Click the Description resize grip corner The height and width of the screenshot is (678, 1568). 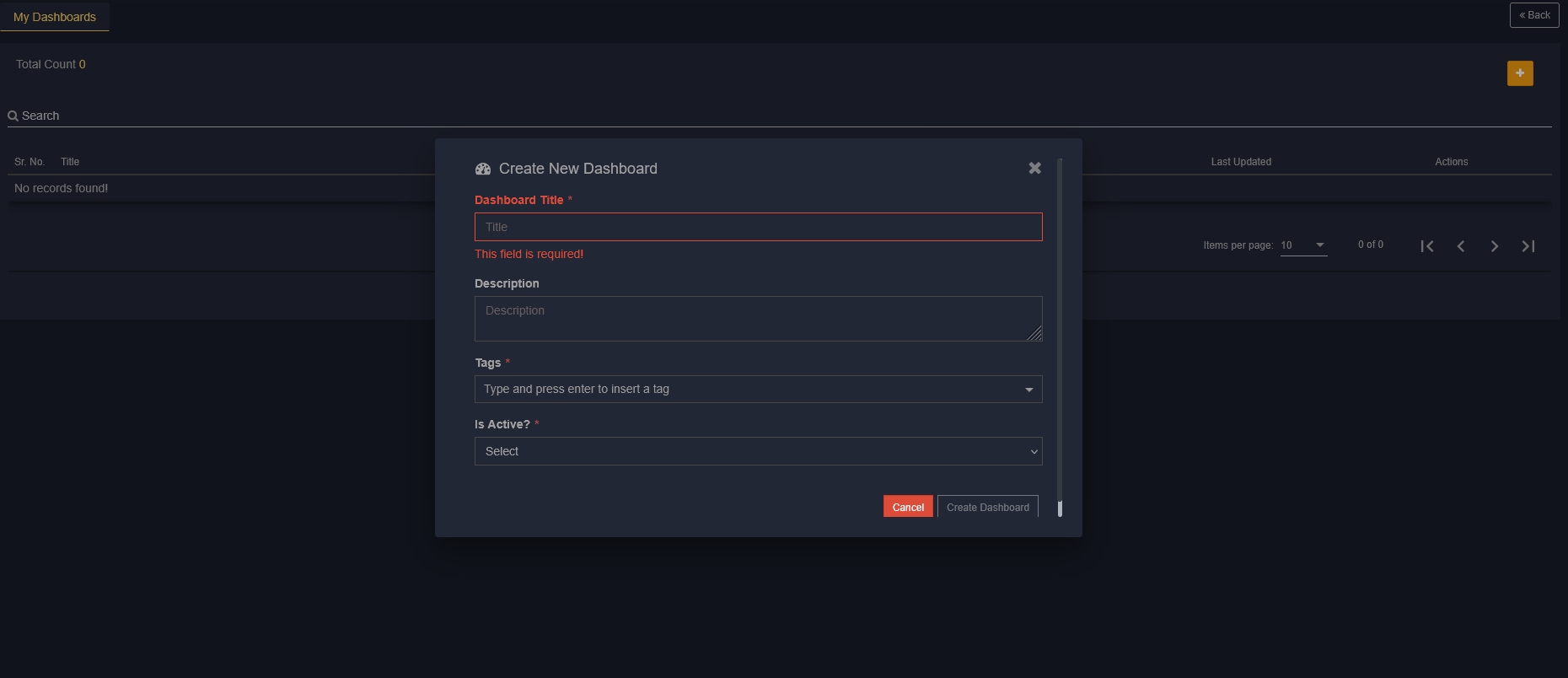1034,333
